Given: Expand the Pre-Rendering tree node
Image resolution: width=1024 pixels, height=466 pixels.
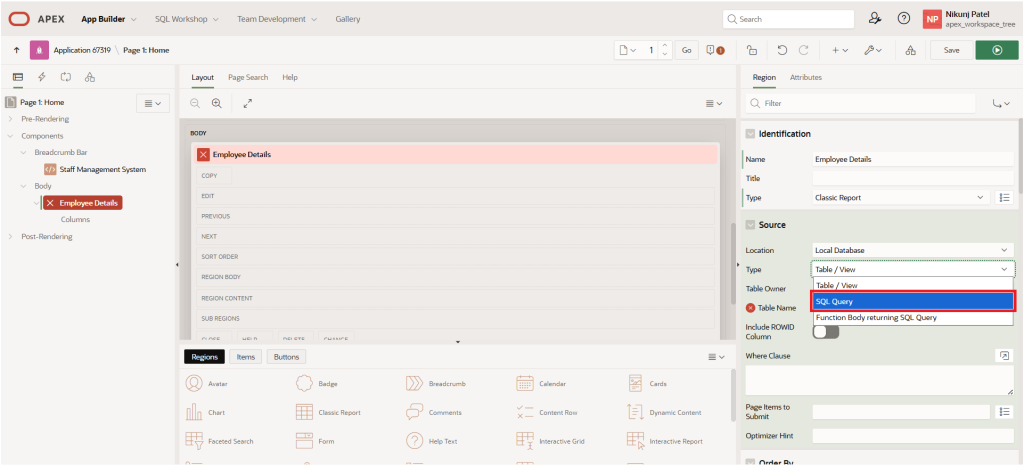Looking at the screenshot, I should (x=11, y=119).
